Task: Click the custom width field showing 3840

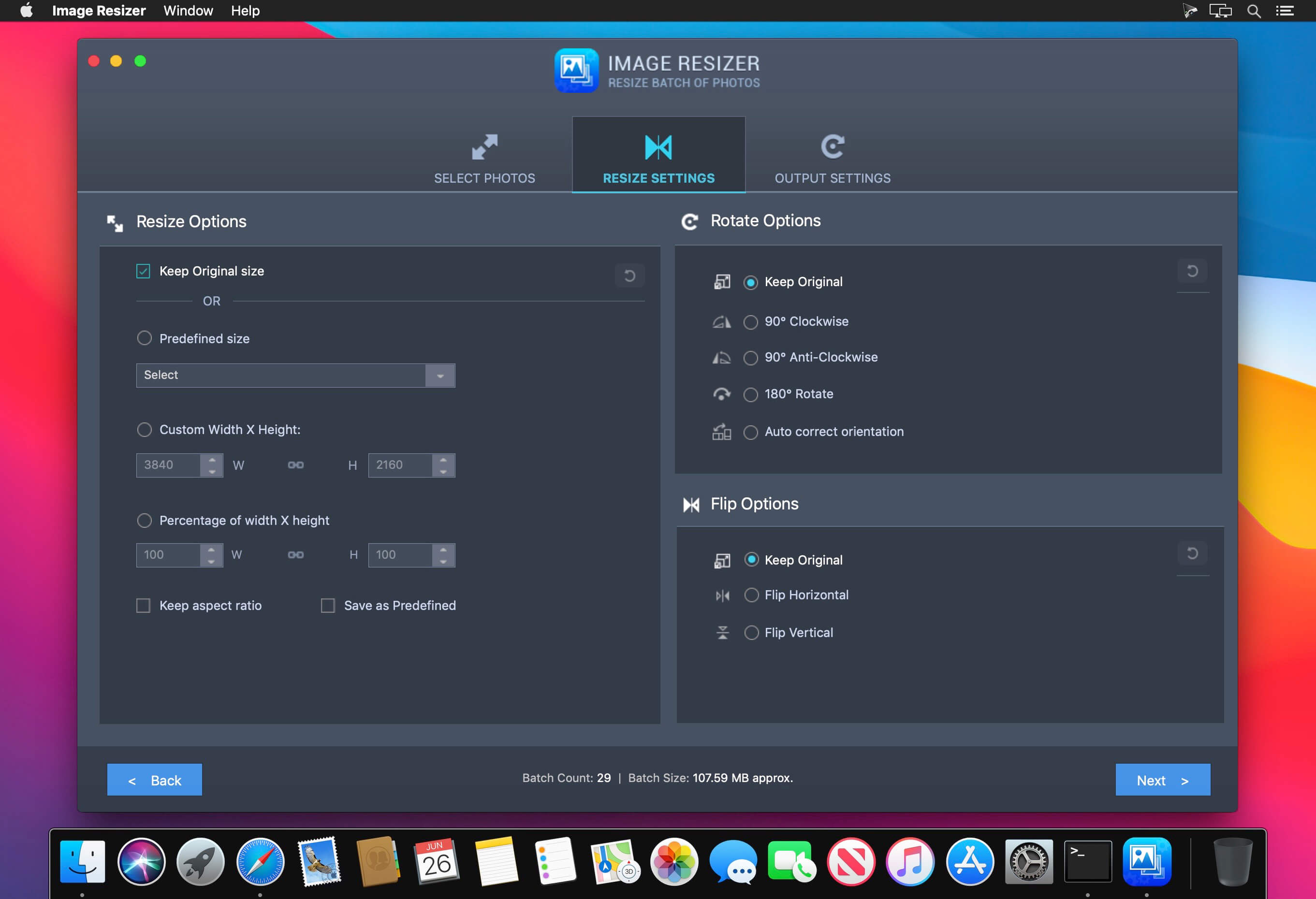Action: (x=169, y=465)
